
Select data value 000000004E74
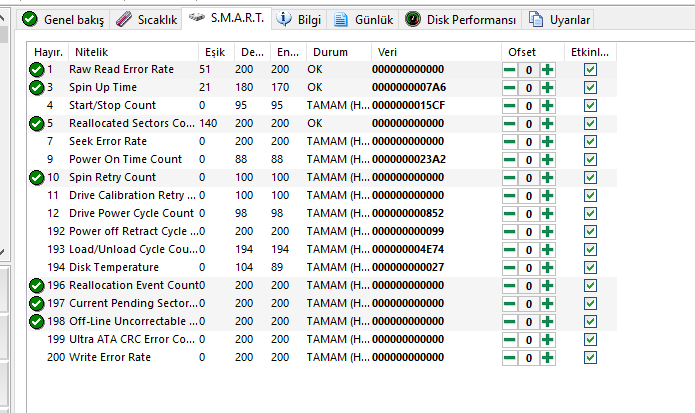(x=408, y=249)
